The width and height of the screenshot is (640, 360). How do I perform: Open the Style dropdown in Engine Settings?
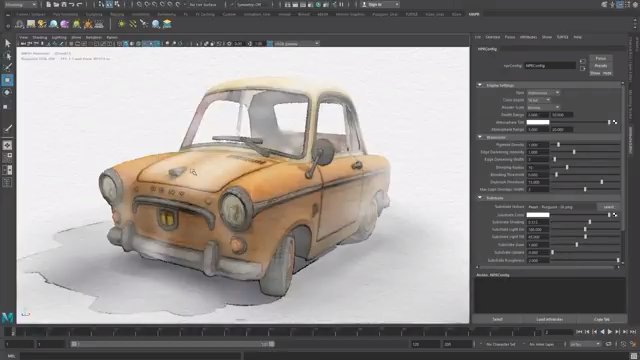click(543, 93)
